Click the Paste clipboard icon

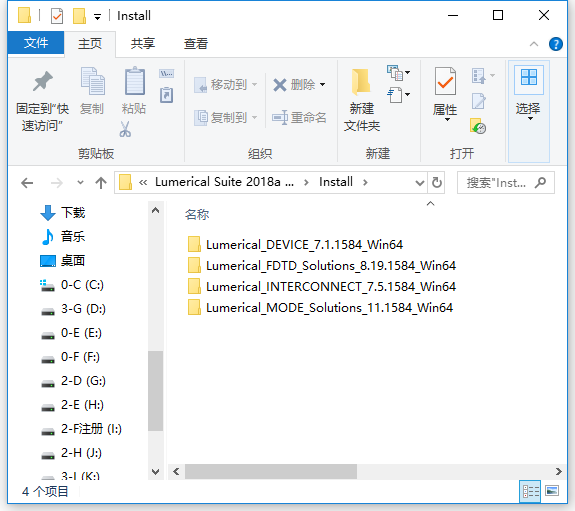click(x=134, y=81)
